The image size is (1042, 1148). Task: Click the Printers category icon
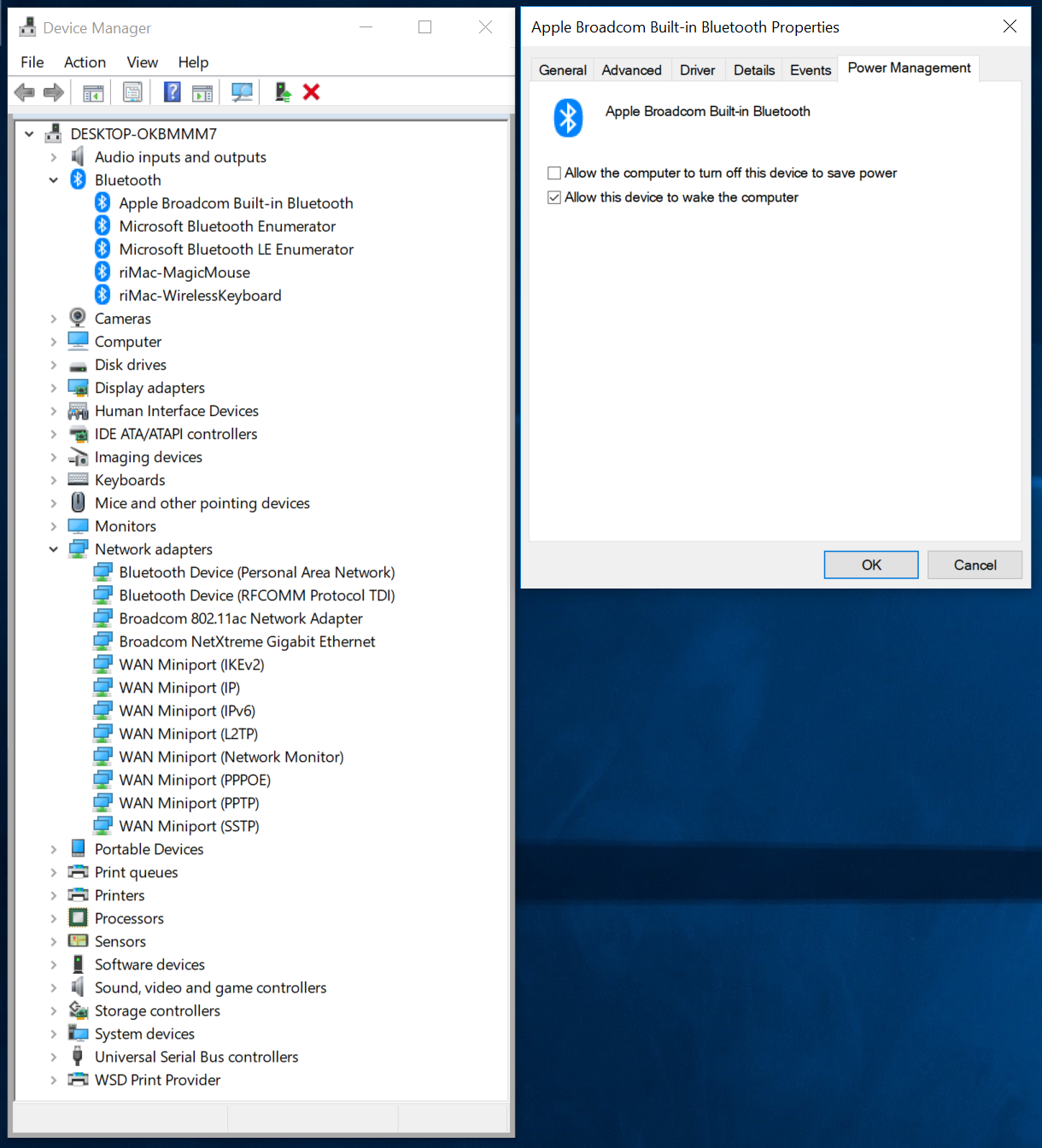click(x=78, y=894)
